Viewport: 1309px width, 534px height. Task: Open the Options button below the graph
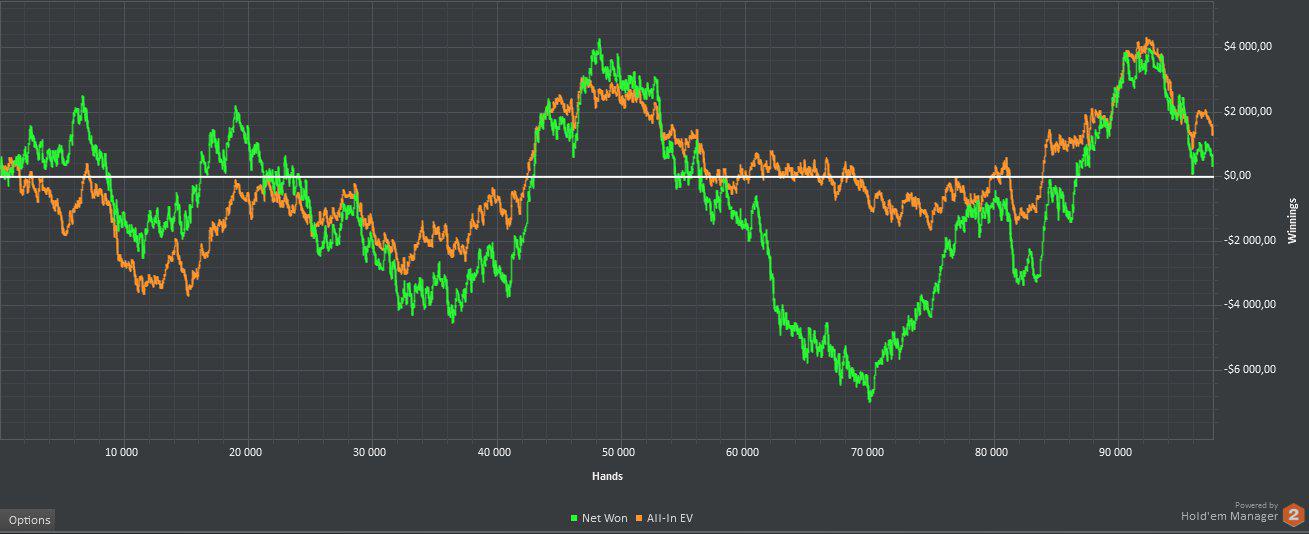click(29, 520)
